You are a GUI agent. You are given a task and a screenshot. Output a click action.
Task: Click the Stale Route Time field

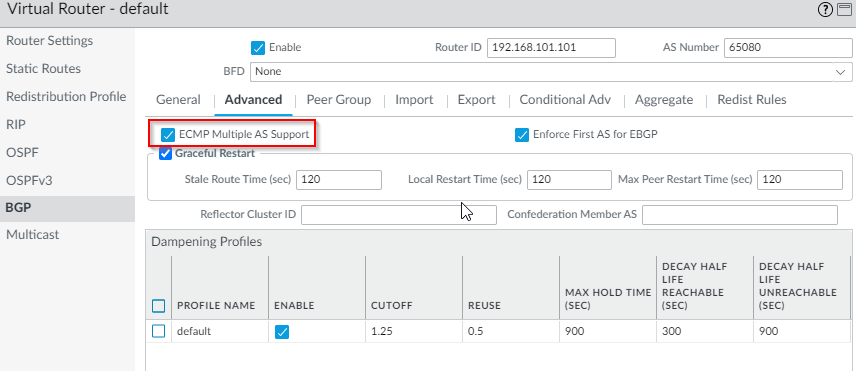coord(339,179)
